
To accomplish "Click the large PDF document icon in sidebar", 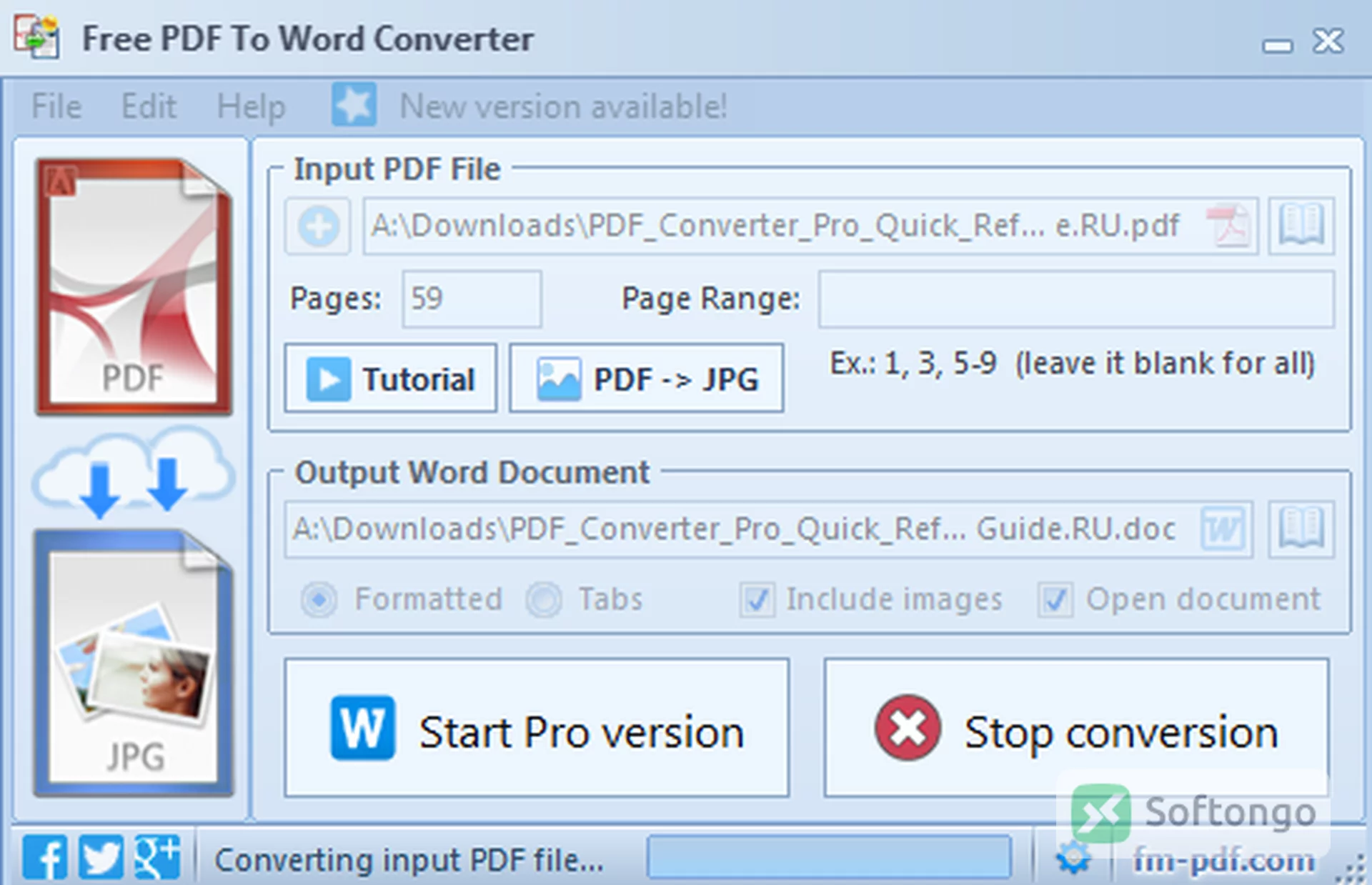I will pyautogui.click(x=134, y=286).
